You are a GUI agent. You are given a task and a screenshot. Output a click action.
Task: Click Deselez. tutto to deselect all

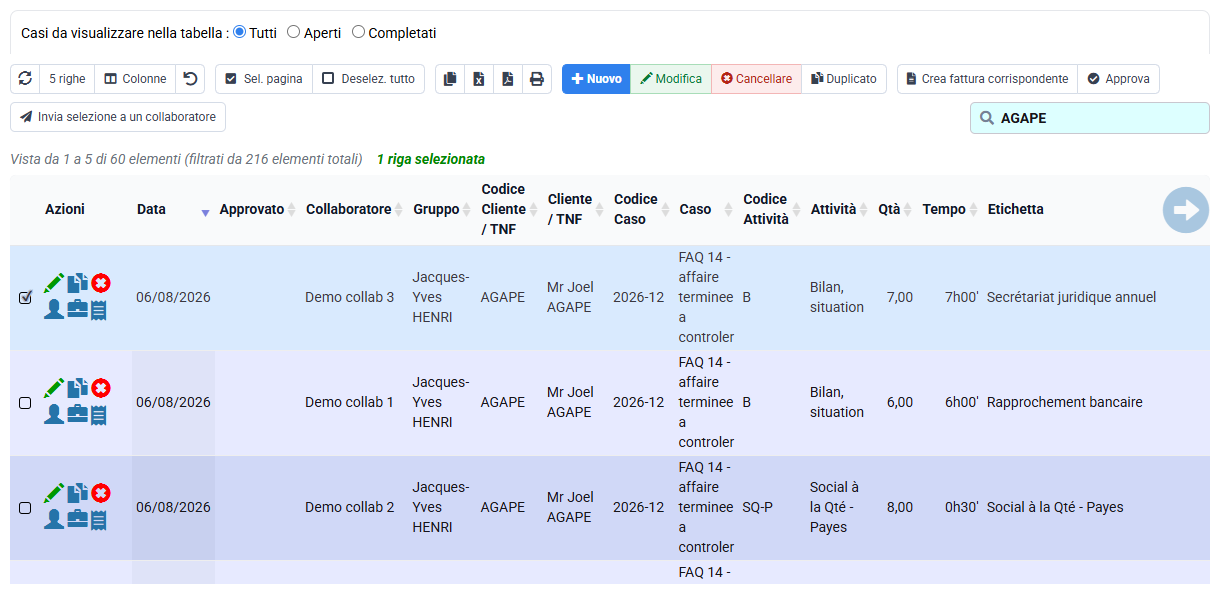369,79
